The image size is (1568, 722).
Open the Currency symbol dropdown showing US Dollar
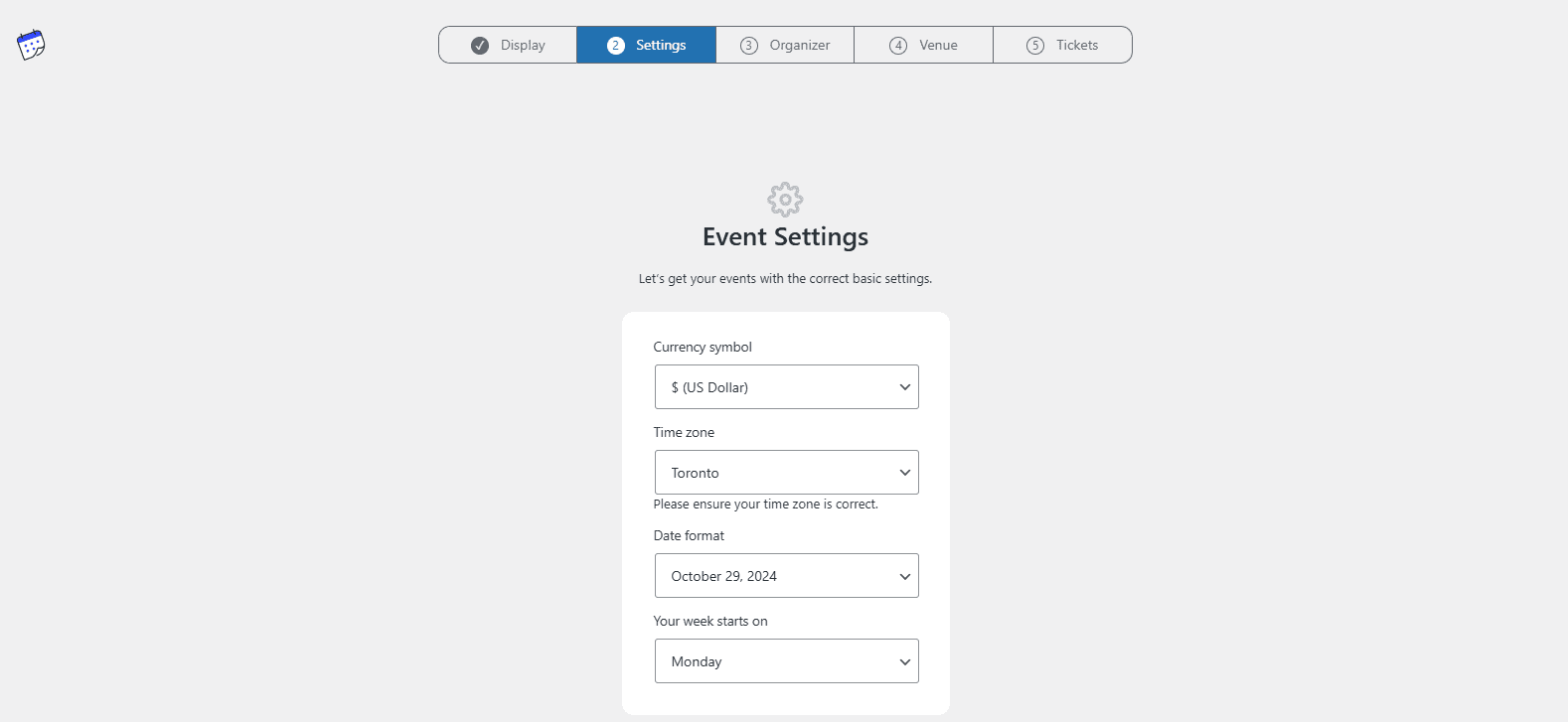coord(786,387)
